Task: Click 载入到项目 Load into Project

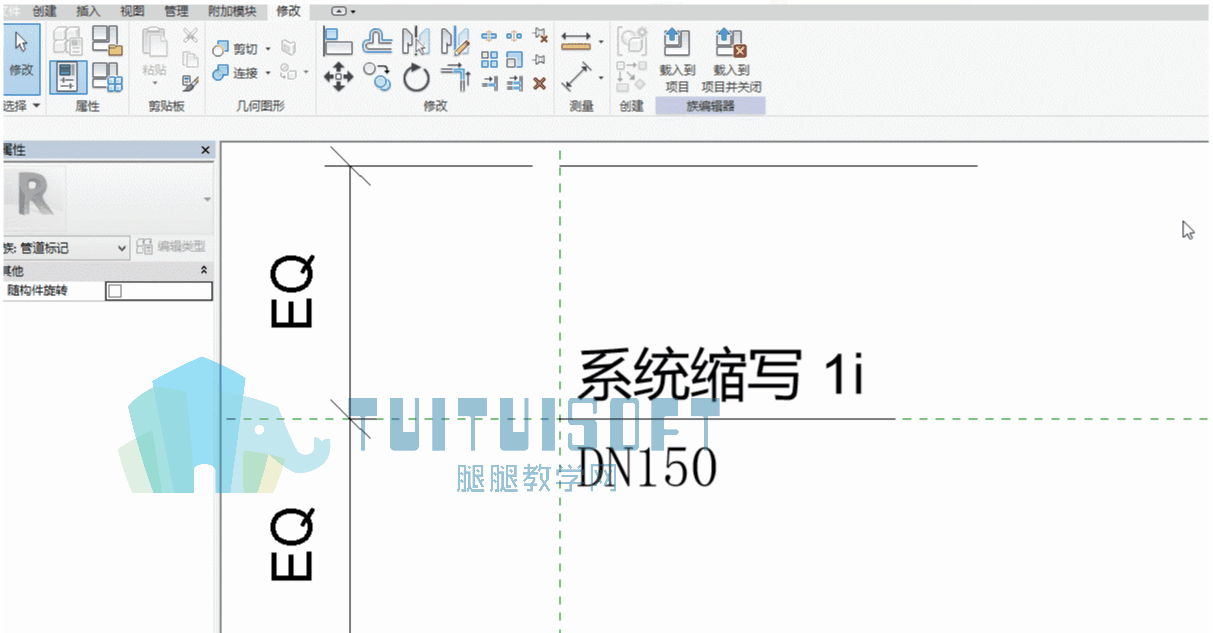Action: click(677, 59)
